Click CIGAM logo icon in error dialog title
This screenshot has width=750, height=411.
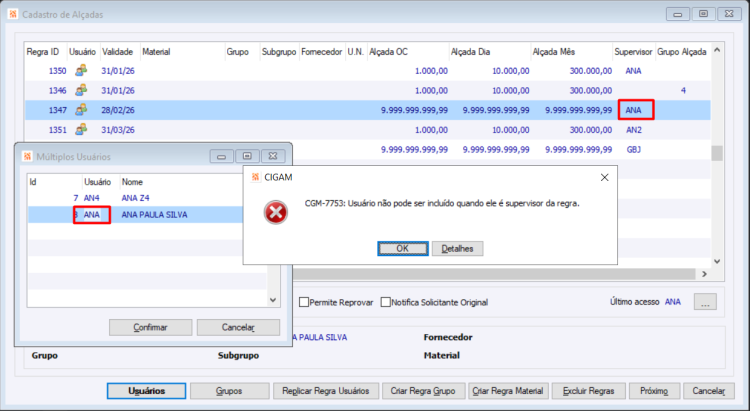point(255,177)
